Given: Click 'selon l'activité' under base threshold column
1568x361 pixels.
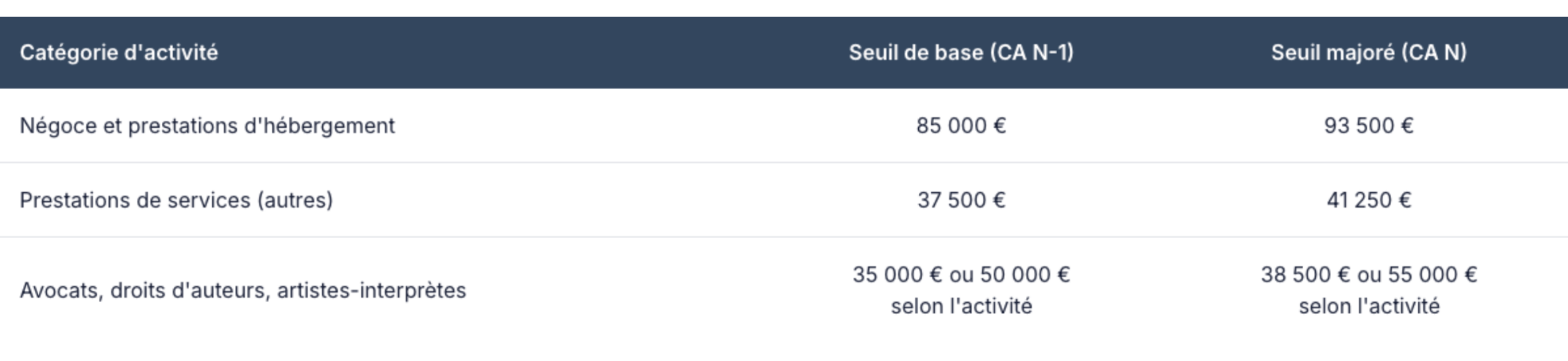Looking at the screenshot, I should [961, 306].
